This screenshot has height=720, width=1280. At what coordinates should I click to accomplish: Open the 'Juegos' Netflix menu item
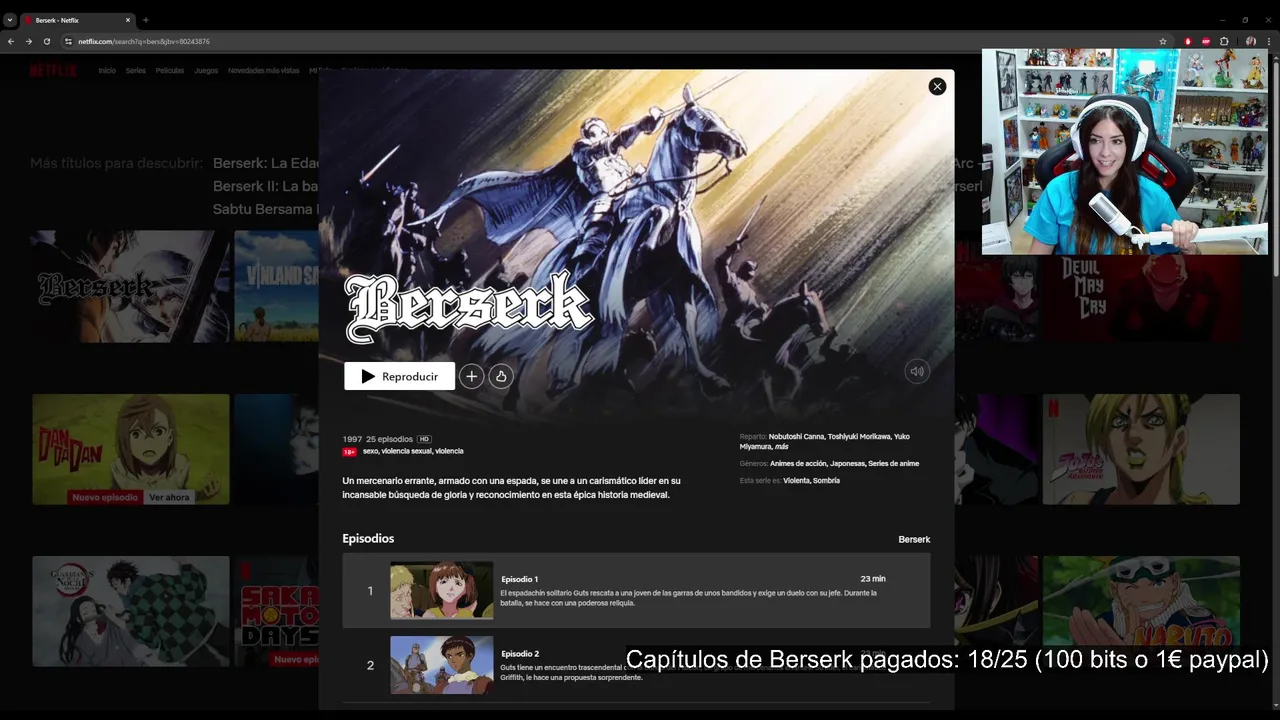tap(206, 71)
